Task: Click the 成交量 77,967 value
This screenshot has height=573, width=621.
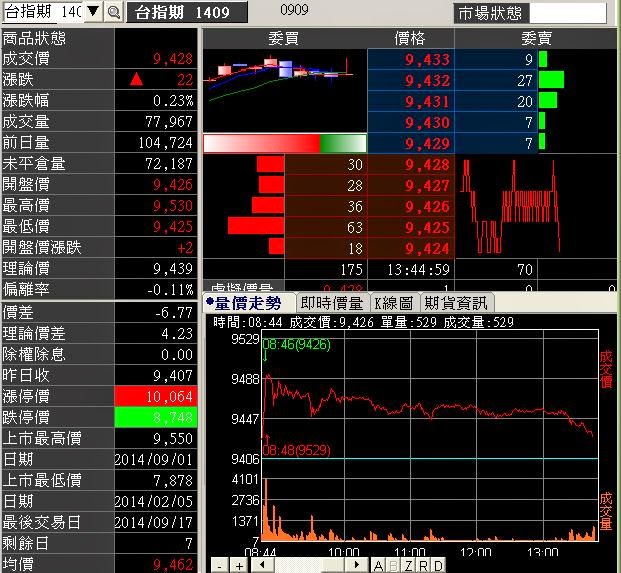Action: pyautogui.click(x=169, y=122)
